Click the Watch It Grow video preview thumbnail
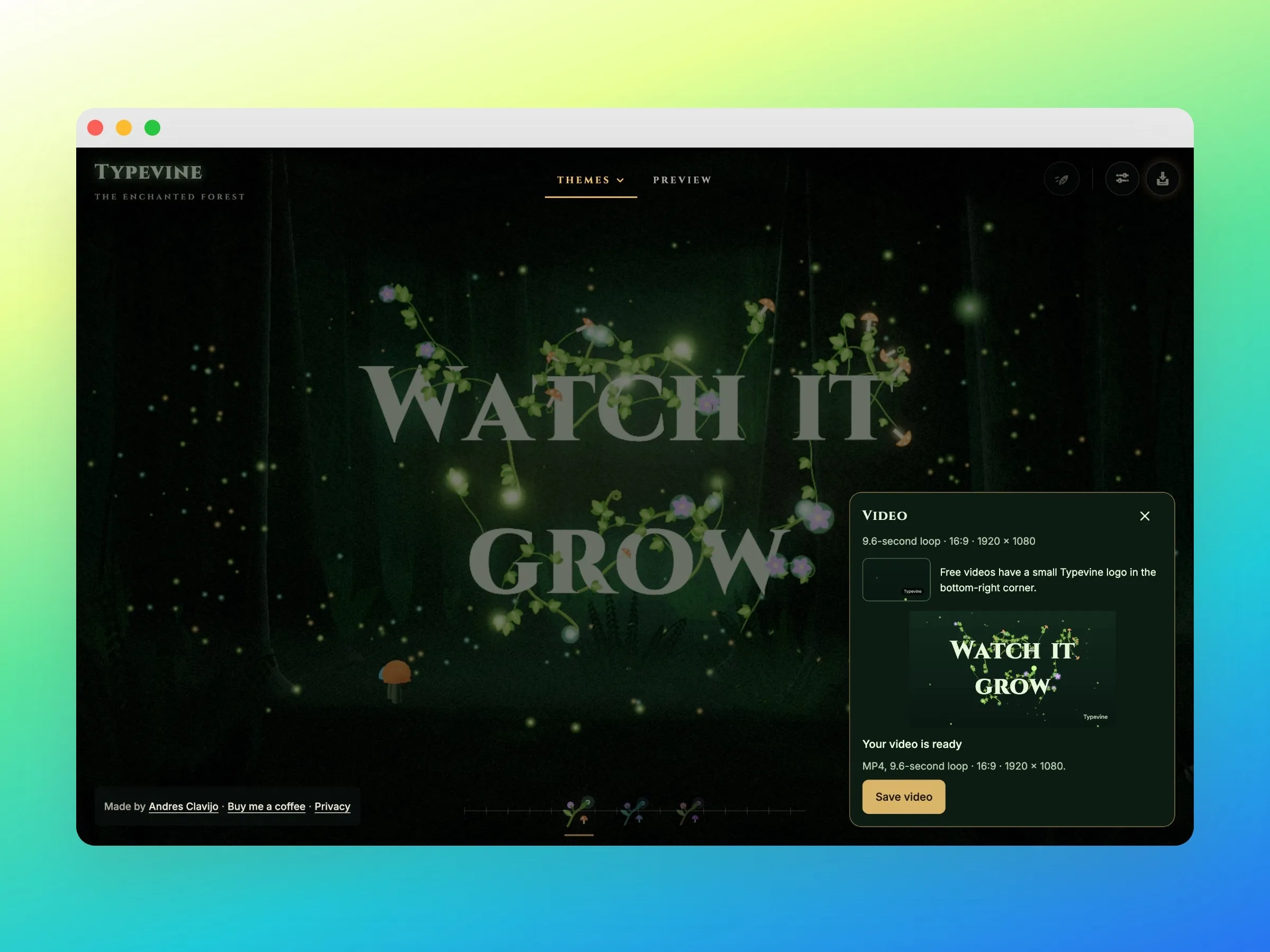 (x=1013, y=669)
